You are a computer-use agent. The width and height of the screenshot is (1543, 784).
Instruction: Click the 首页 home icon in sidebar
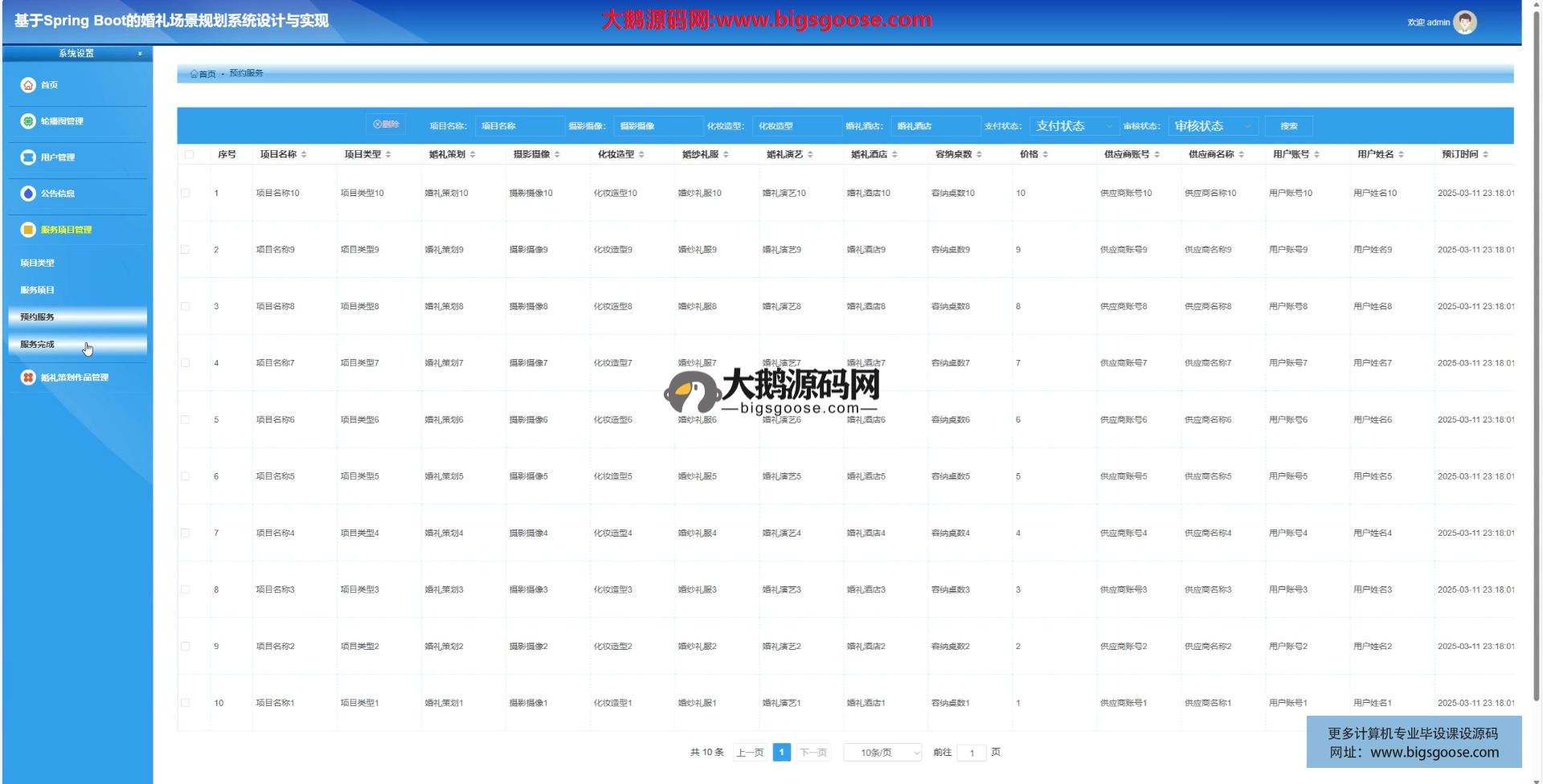point(28,85)
